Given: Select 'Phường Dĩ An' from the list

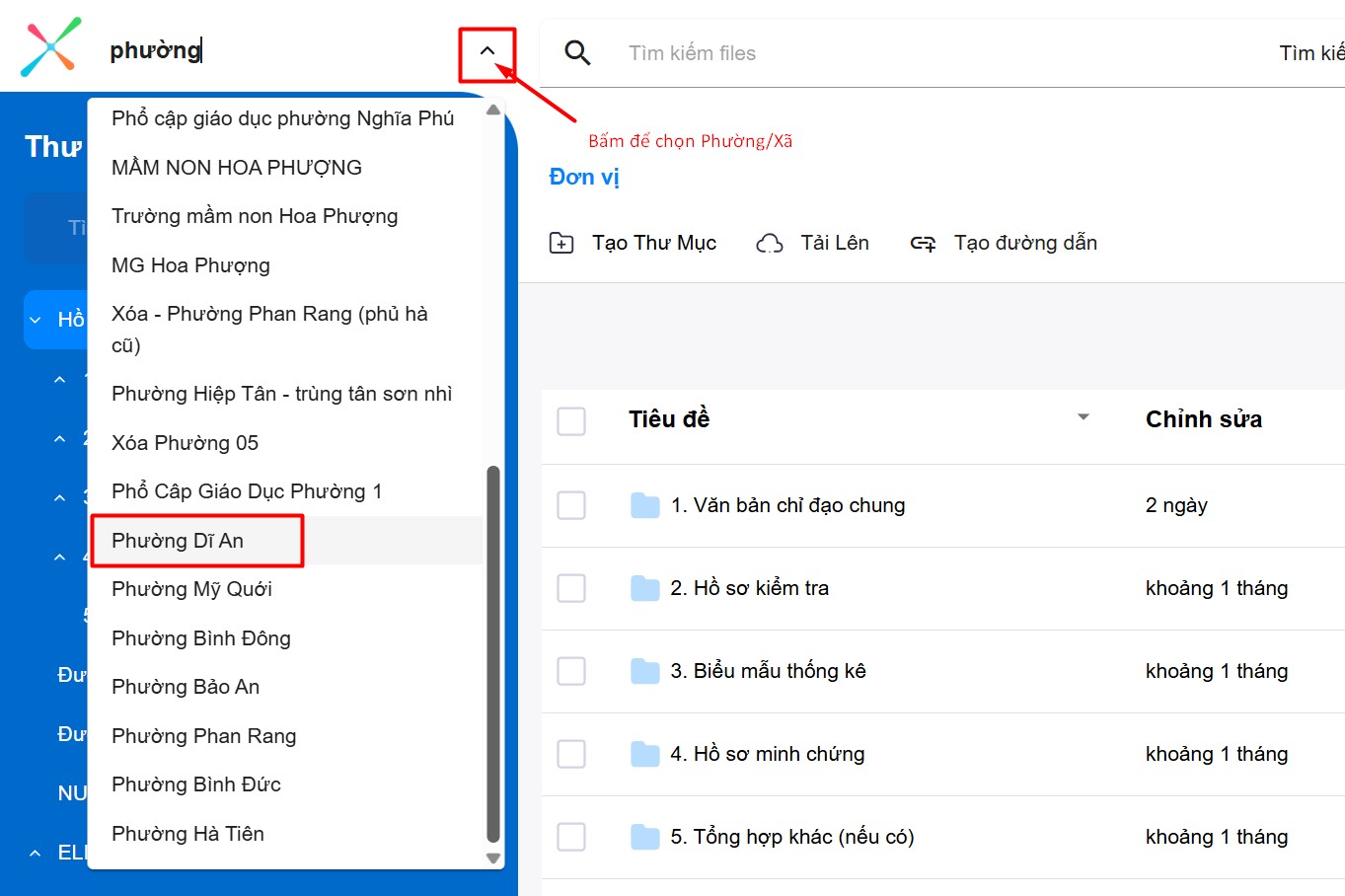Looking at the screenshot, I should (x=178, y=541).
